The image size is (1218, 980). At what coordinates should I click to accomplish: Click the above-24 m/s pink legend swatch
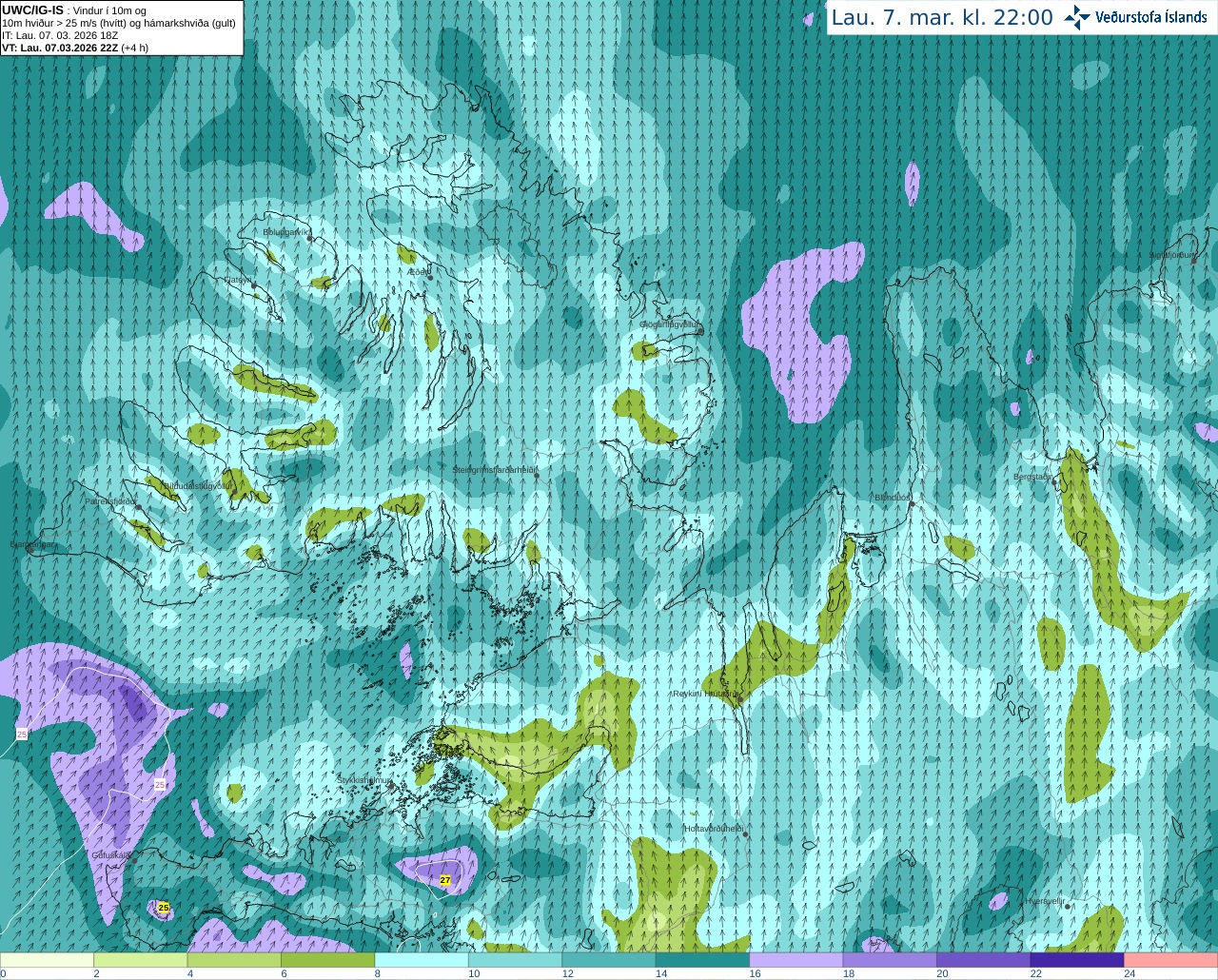[x=1171, y=960]
